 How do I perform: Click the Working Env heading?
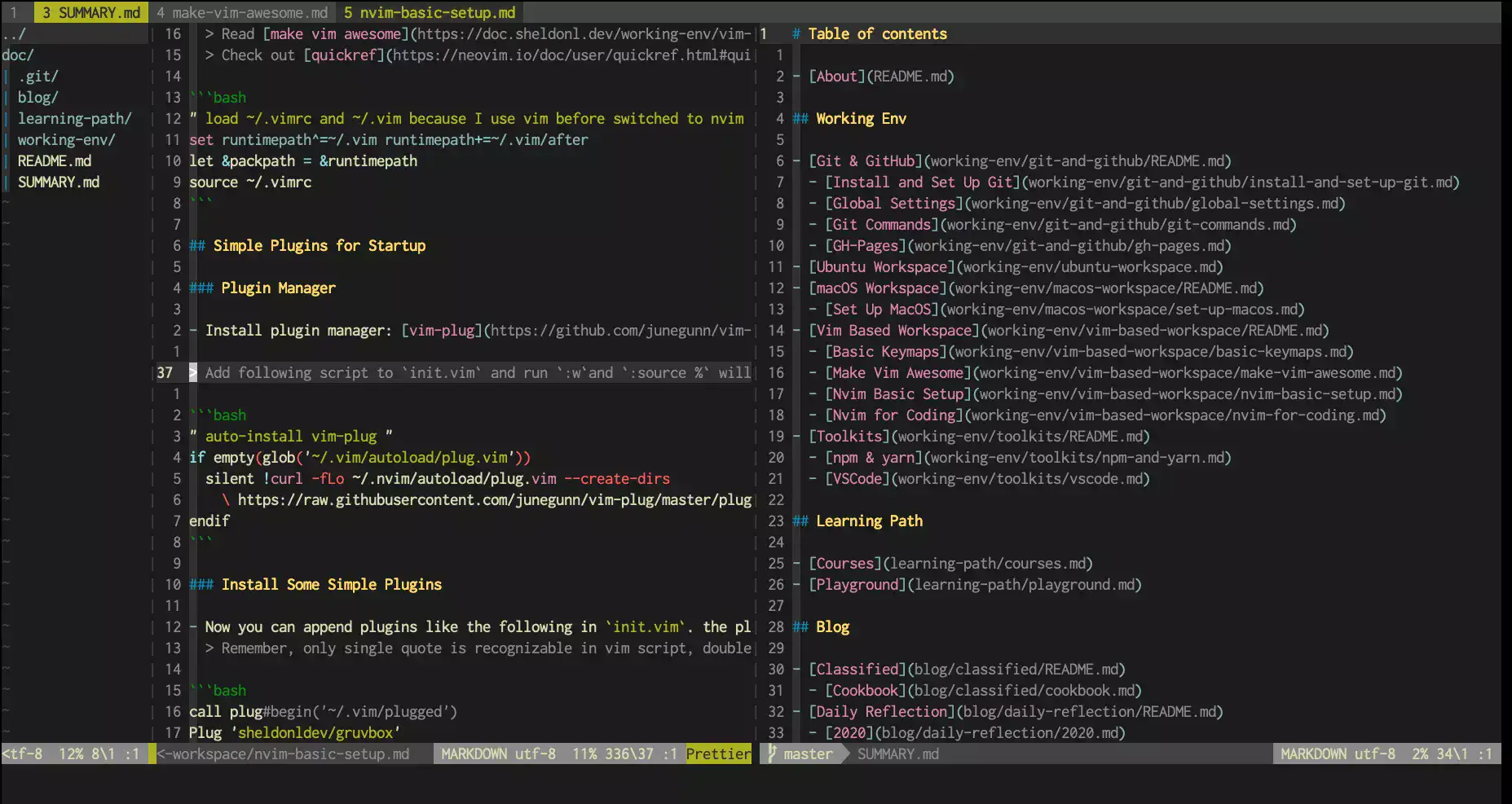(862, 118)
